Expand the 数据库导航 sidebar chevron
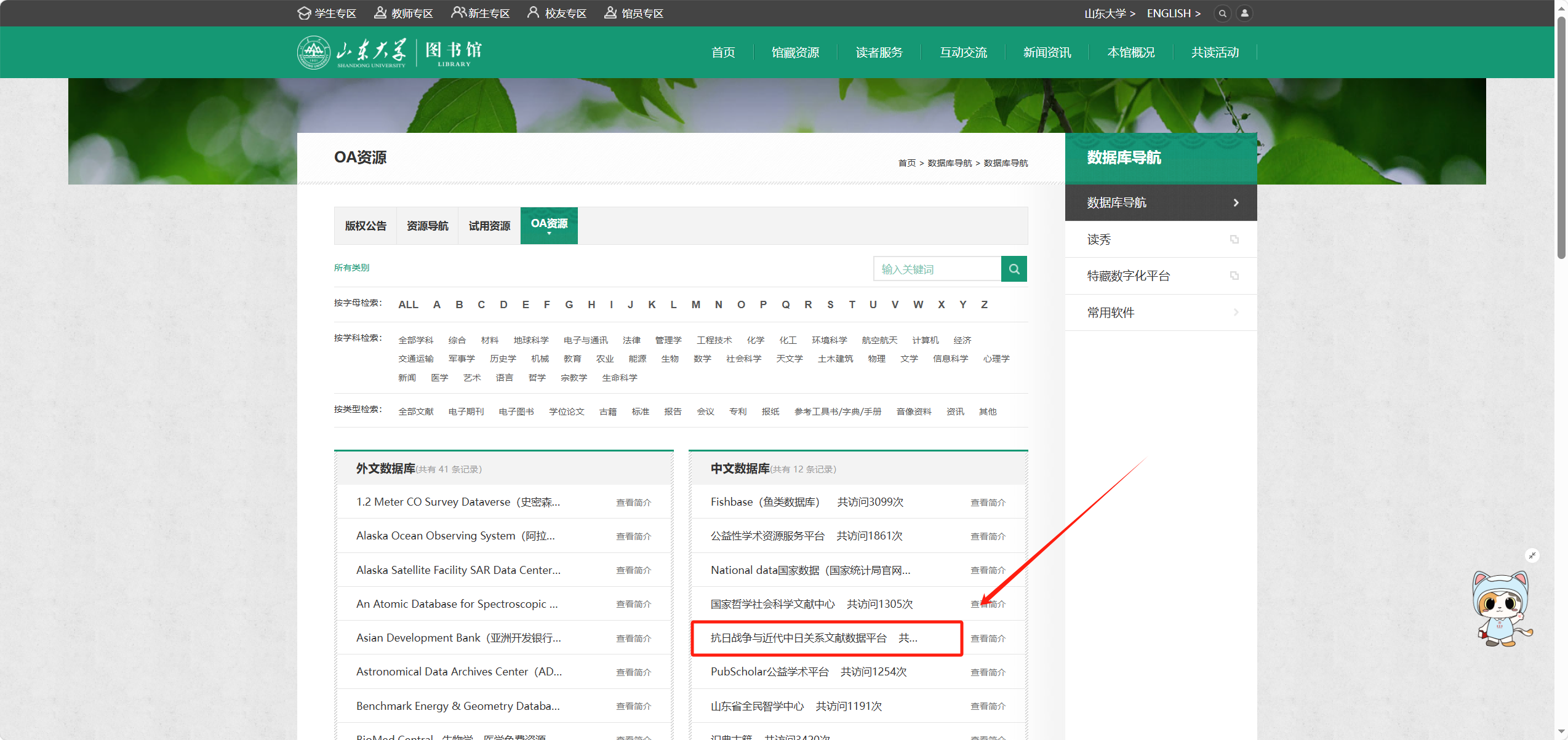The image size is (1568, 740). (1236, 202)
